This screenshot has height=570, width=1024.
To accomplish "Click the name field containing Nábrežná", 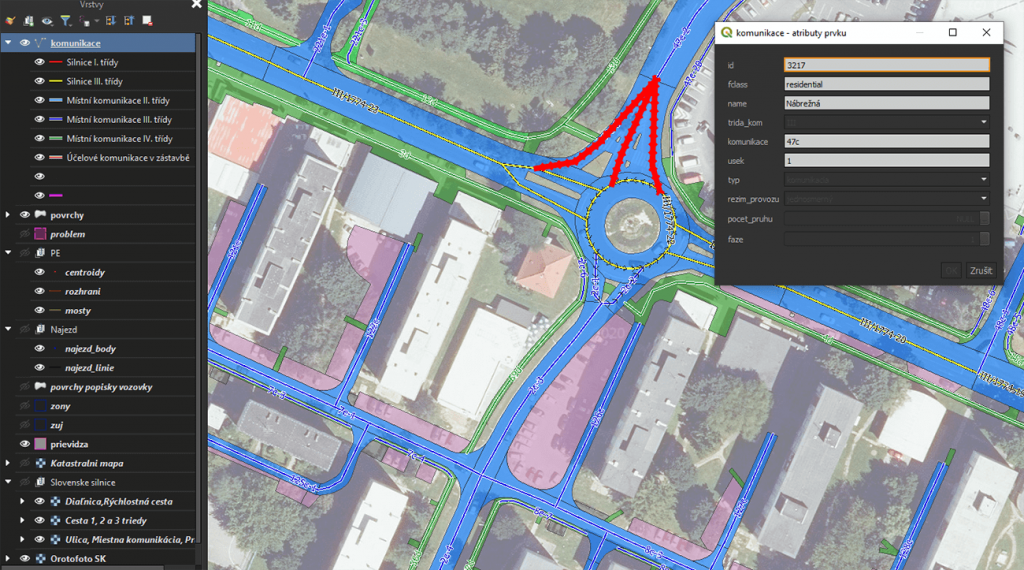I will tap(886, 103).
